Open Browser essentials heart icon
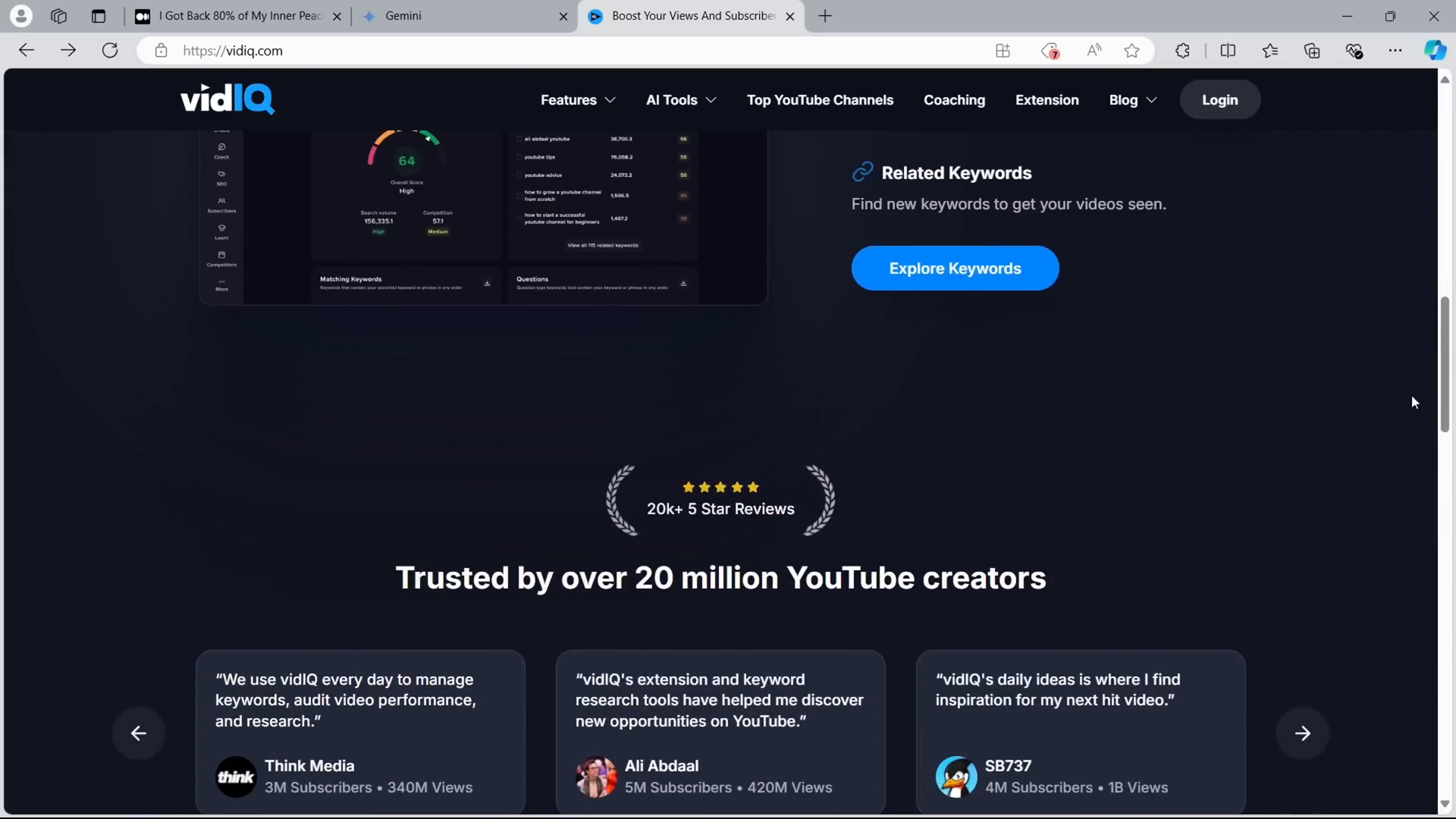This screenshot has width=1456, height=819. point(1354,51)
